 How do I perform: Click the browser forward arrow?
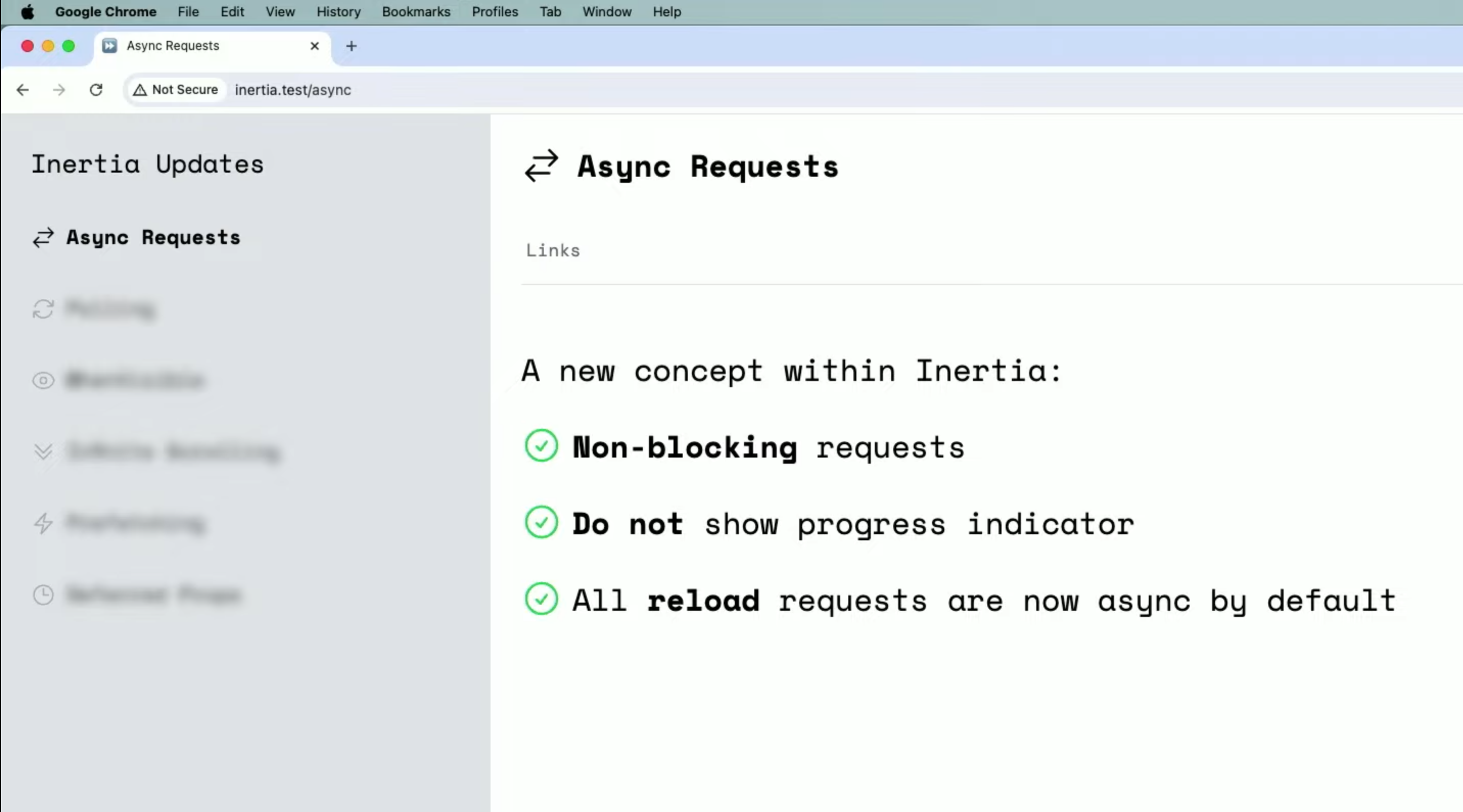click(59, 90)
